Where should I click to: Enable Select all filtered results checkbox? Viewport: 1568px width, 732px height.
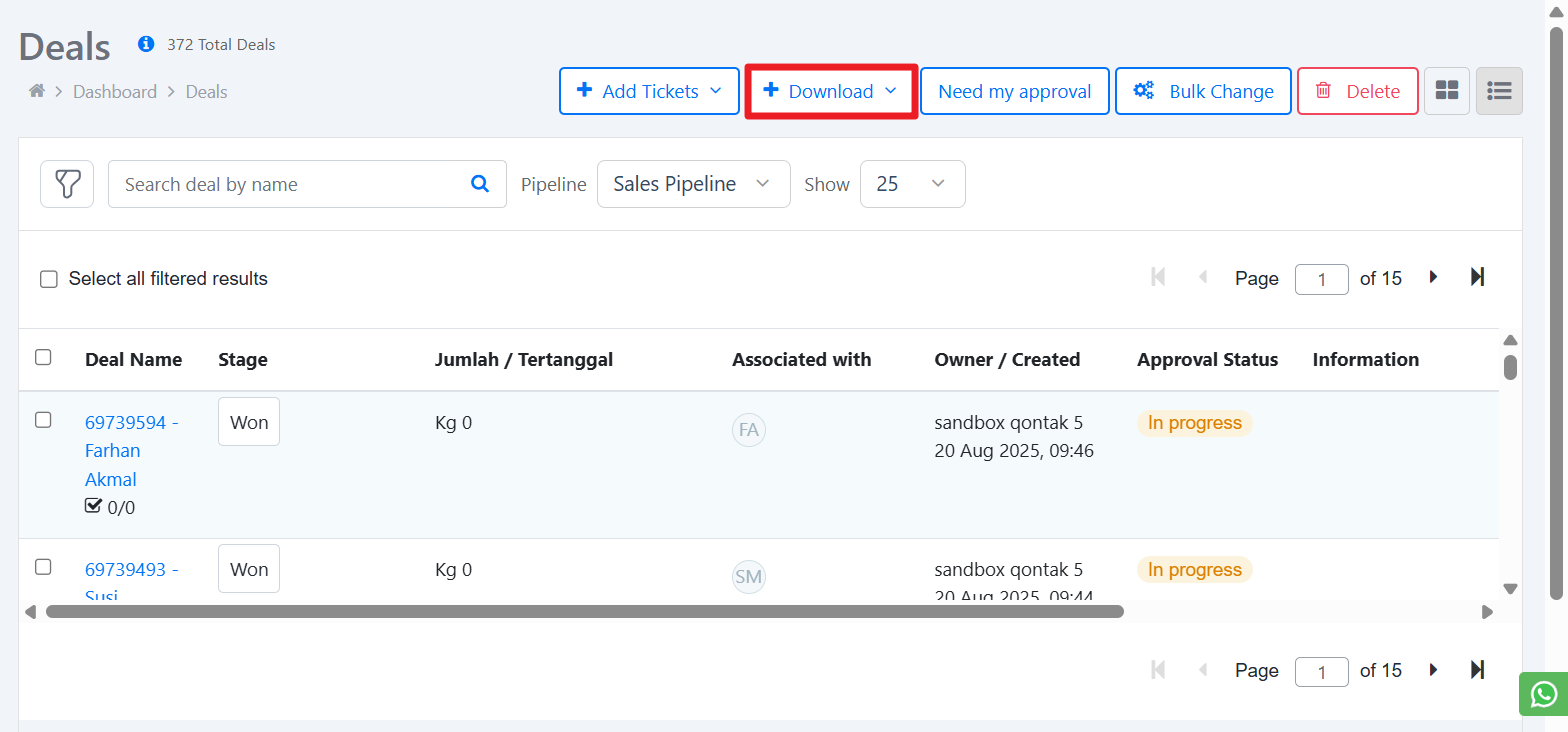49,279
